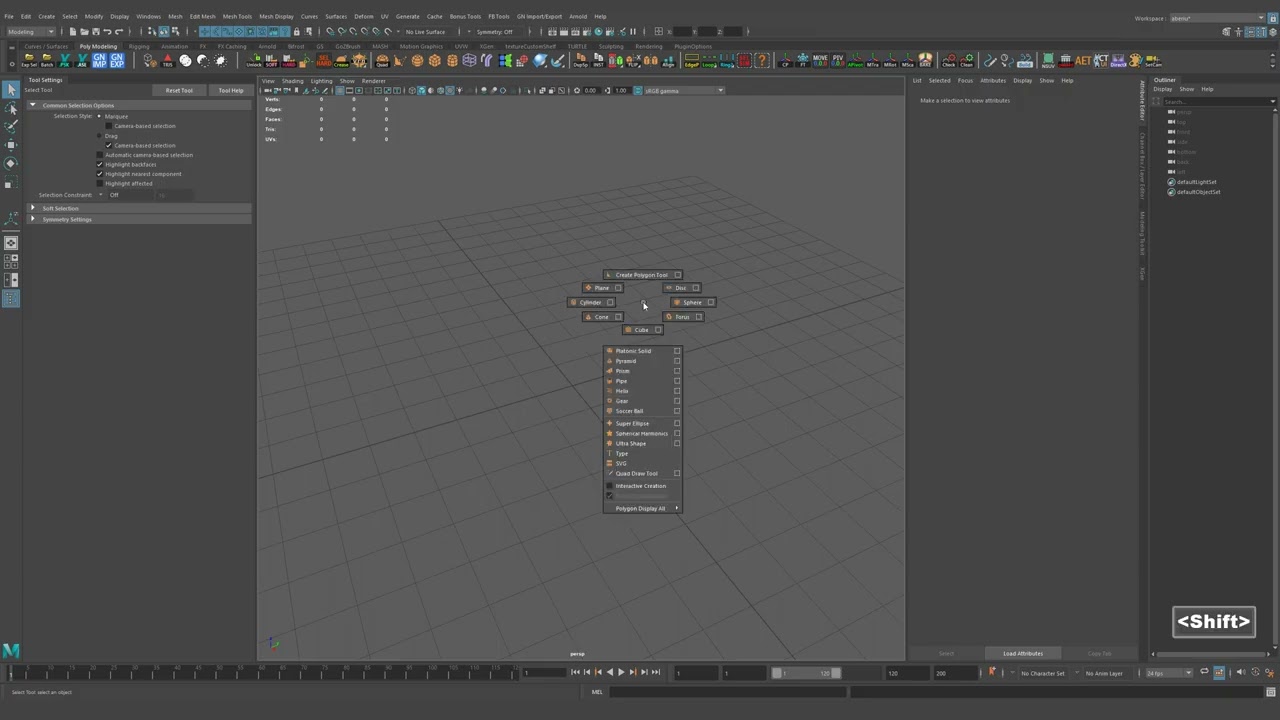
Task: Enable Automatic camera-based selection checkbox
Action: [x=100, y=155]
